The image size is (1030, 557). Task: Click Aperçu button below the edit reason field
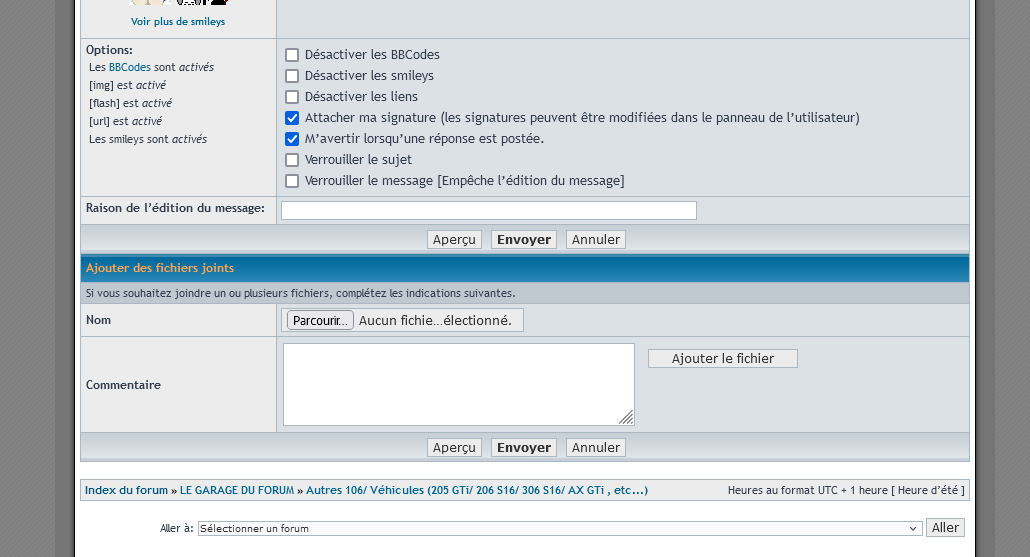tap(454, 240)
